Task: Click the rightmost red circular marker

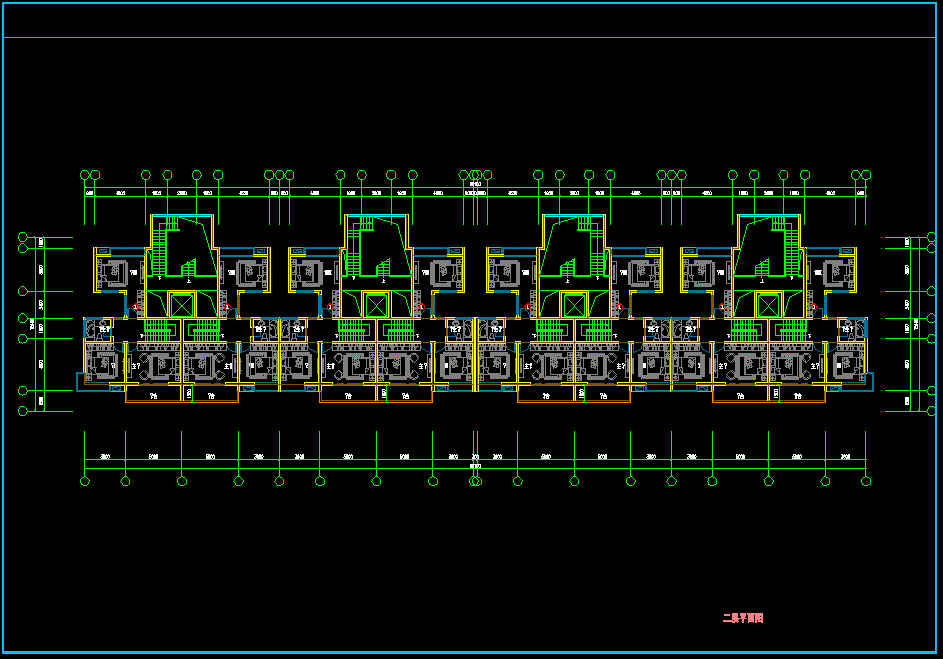Action: pyautogui.click(x=813, y=307)
